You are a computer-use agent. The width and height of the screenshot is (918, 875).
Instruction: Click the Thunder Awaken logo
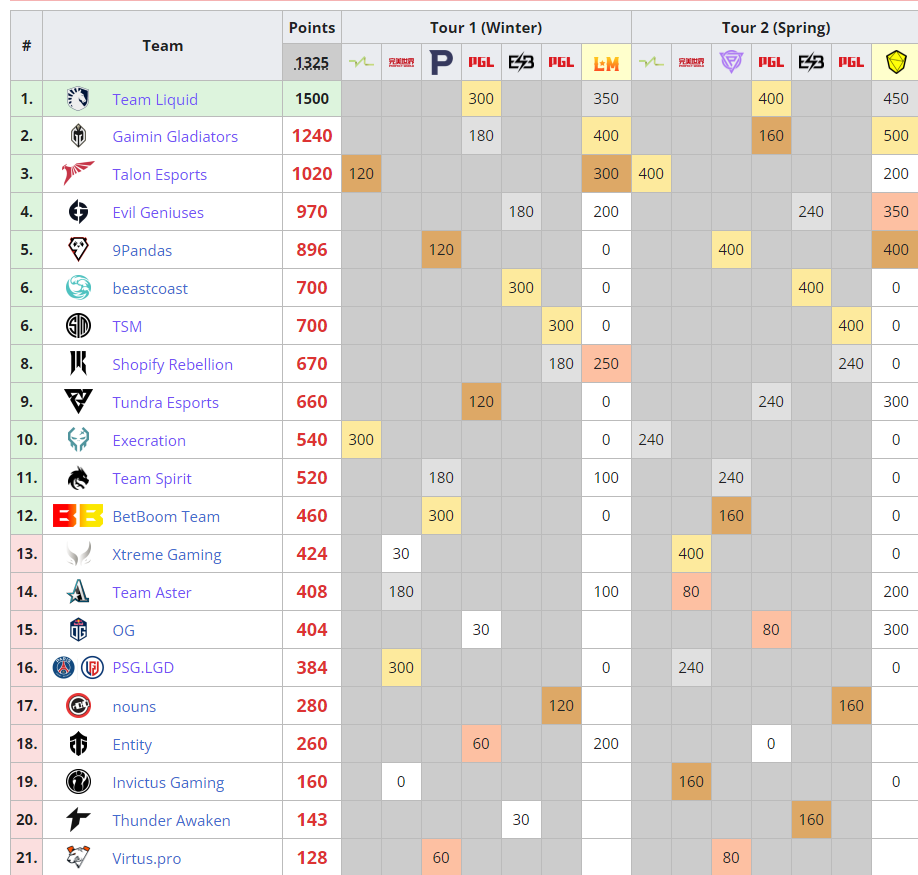(x=78, y=819)
